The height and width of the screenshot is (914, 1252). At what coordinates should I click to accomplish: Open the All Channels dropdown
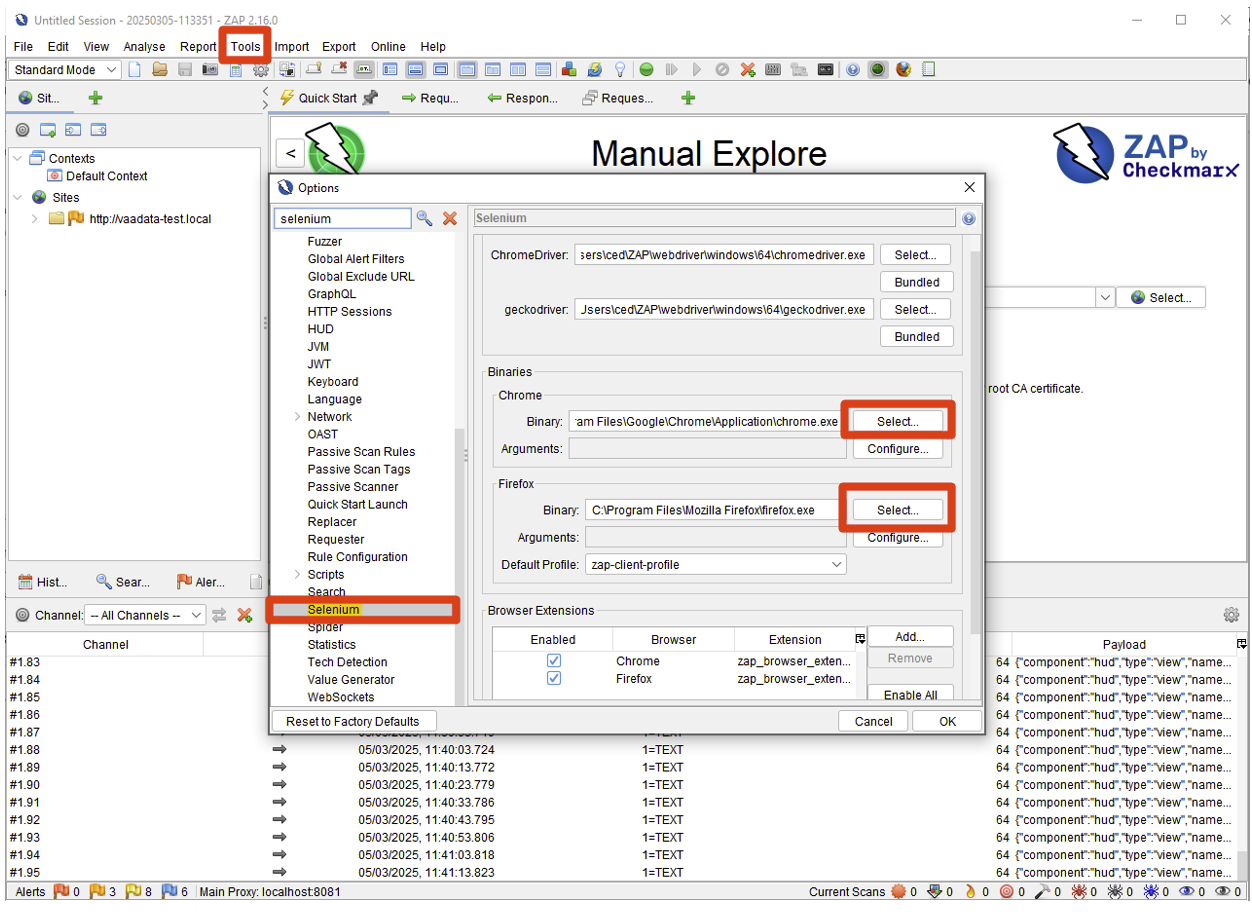pyautogui.click(x=145, y=616)
